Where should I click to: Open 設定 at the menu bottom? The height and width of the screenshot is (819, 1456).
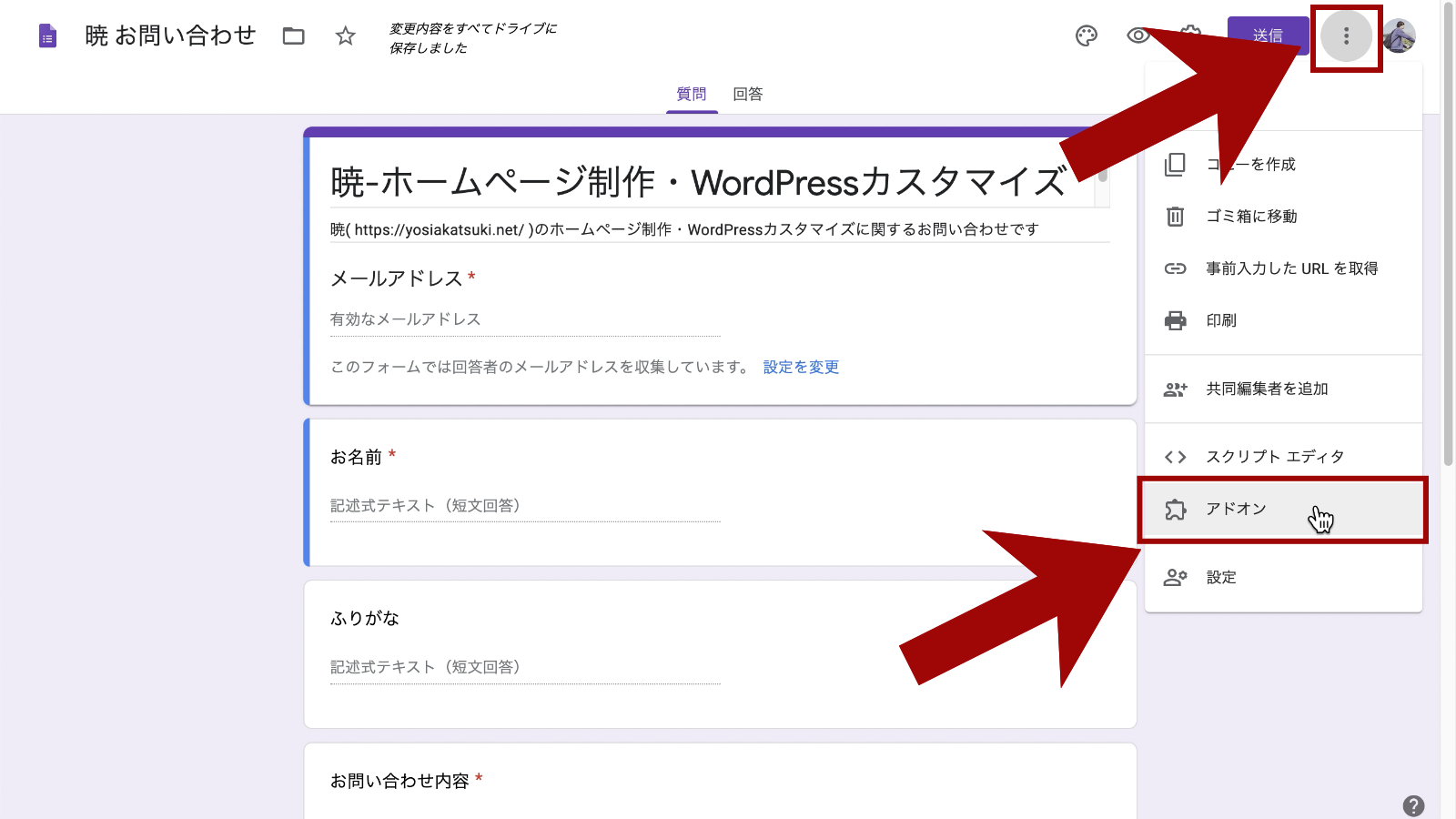[1283, 577]
